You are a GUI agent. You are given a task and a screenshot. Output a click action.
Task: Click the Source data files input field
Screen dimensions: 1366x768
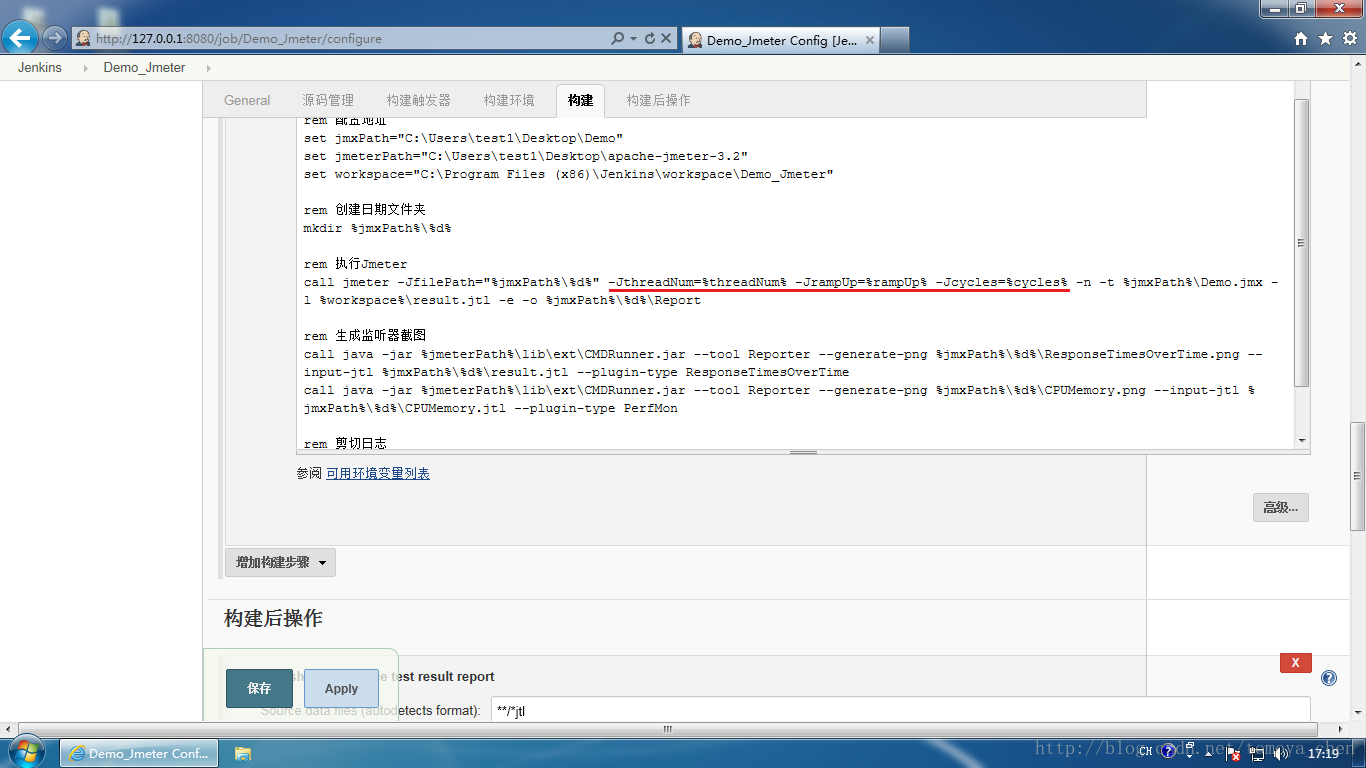[900, 711]
